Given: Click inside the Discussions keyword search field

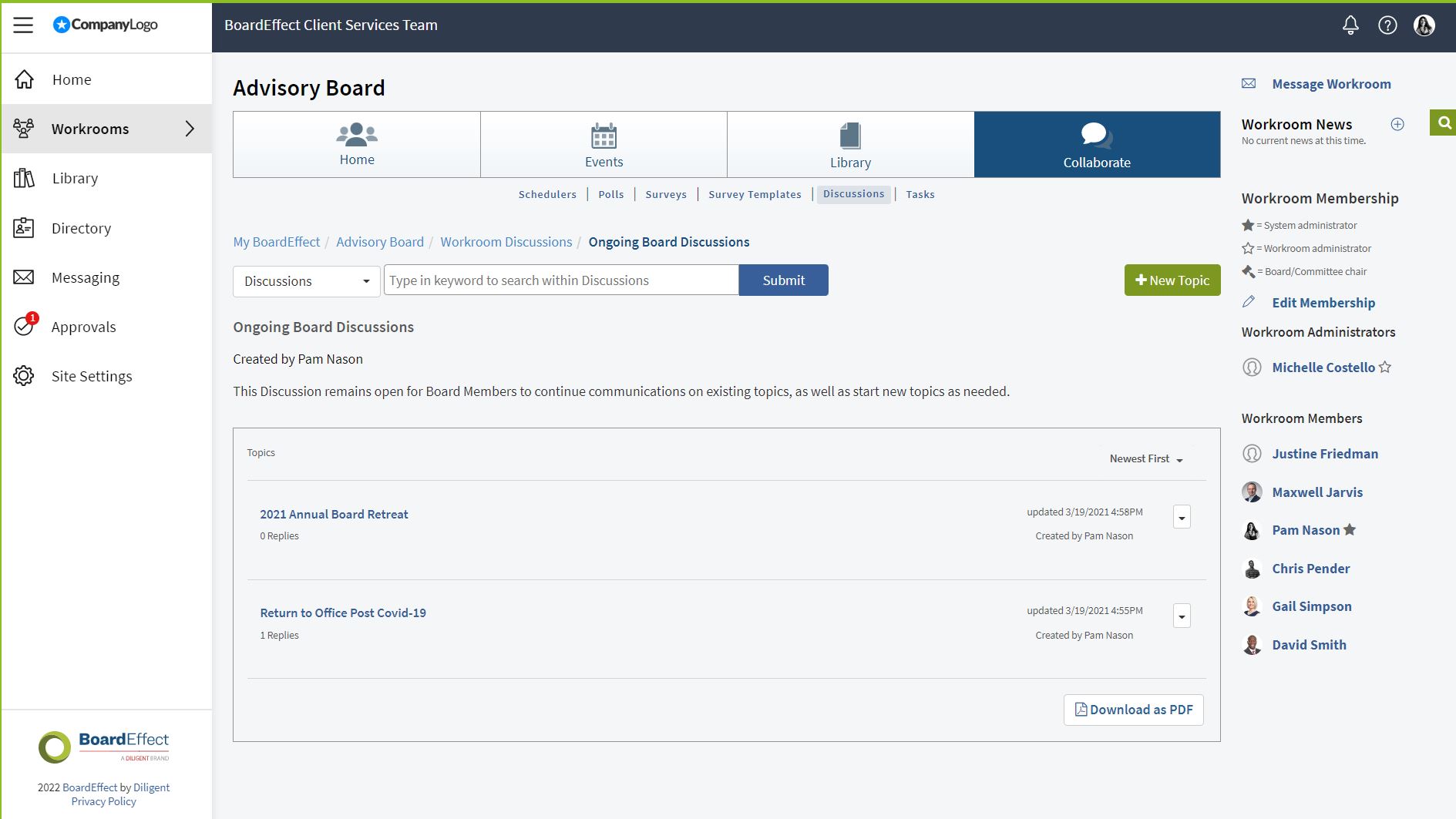Looking at the screenshot, I should pyautogui.click(x=560, y=280).
